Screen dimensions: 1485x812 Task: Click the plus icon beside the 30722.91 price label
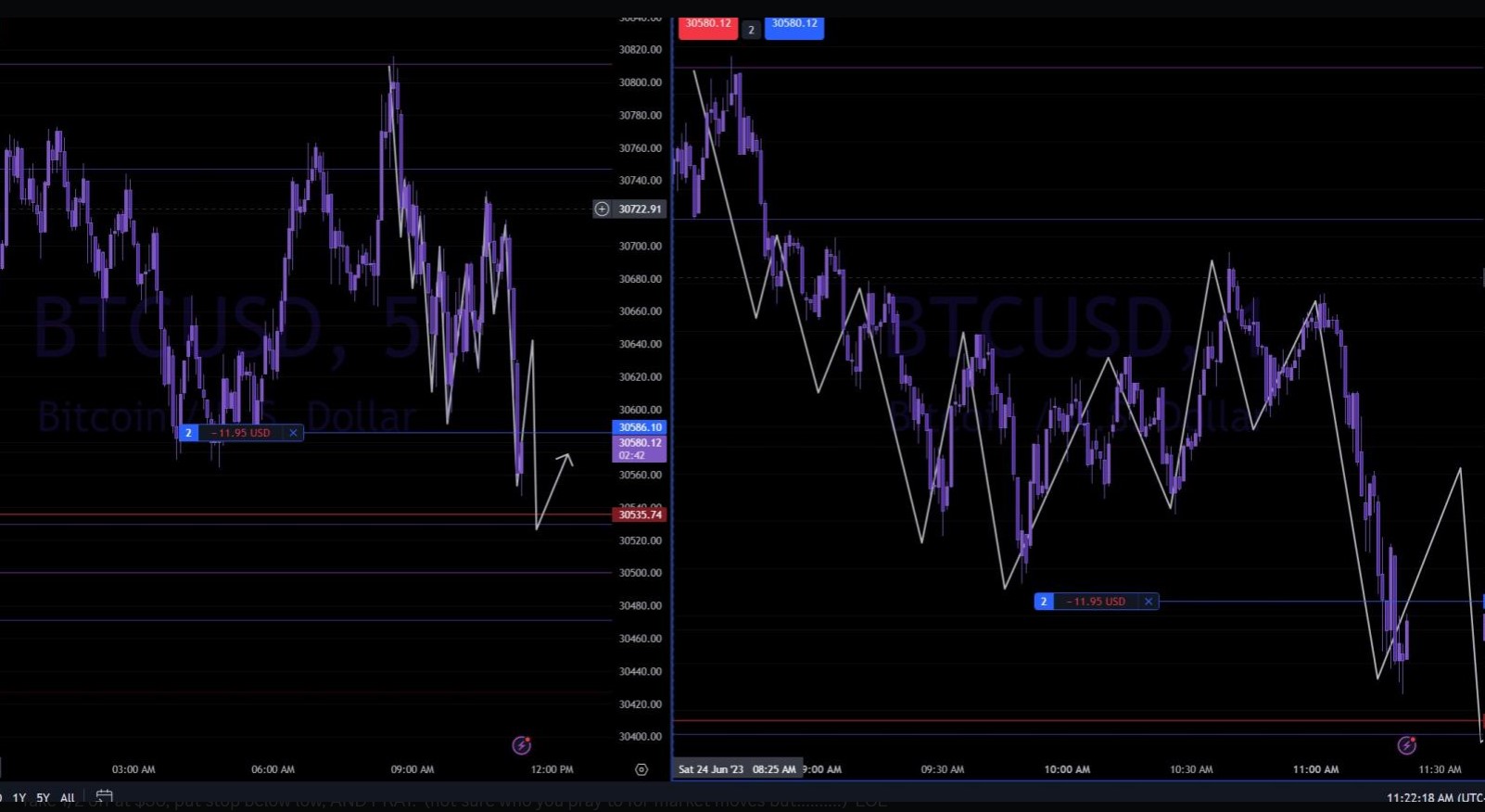603,209
